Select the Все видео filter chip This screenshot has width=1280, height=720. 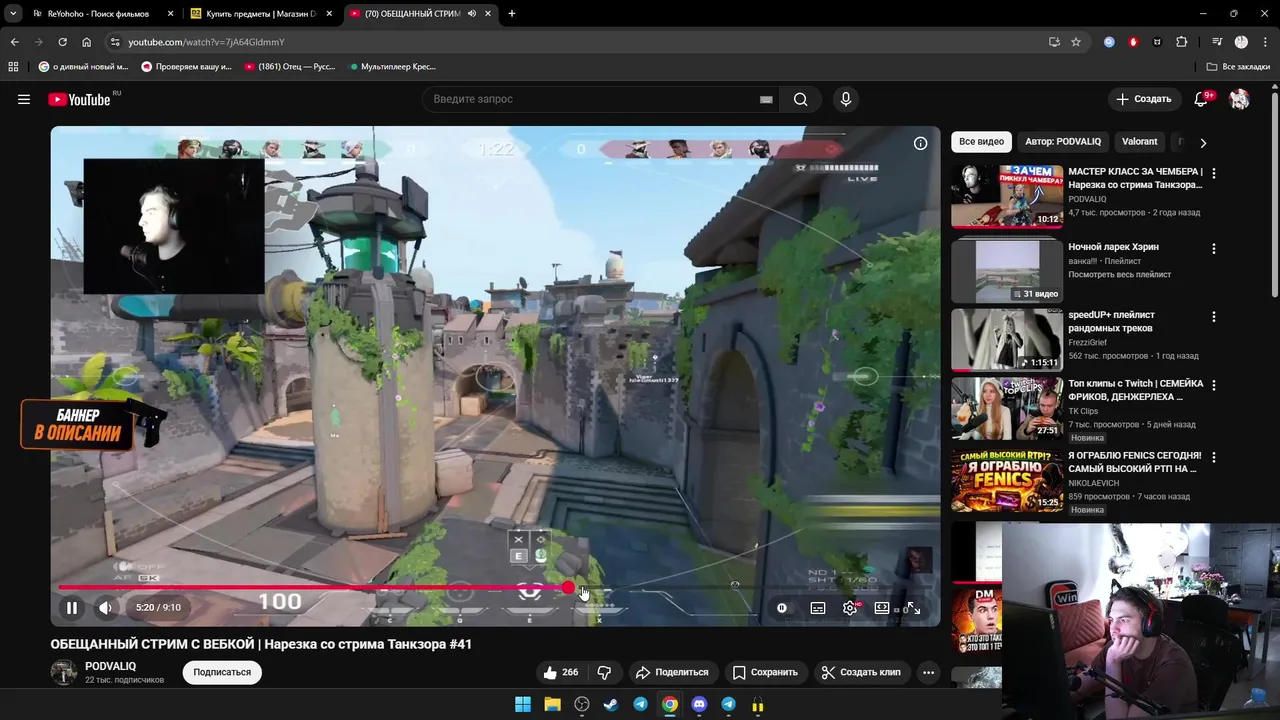(x=981, y=142)
